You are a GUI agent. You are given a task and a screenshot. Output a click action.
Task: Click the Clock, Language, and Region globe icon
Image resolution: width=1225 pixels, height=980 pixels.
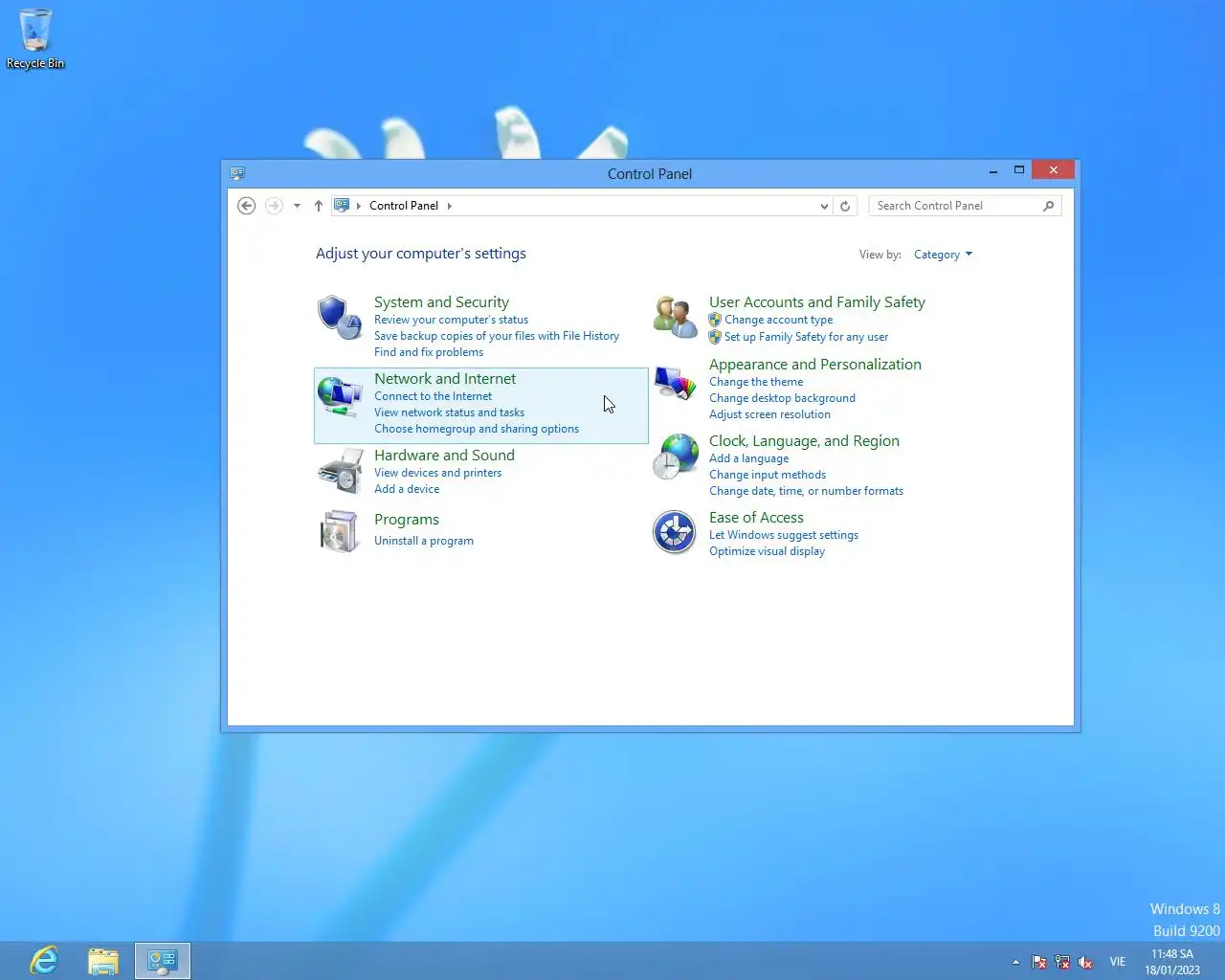[676, 457]
